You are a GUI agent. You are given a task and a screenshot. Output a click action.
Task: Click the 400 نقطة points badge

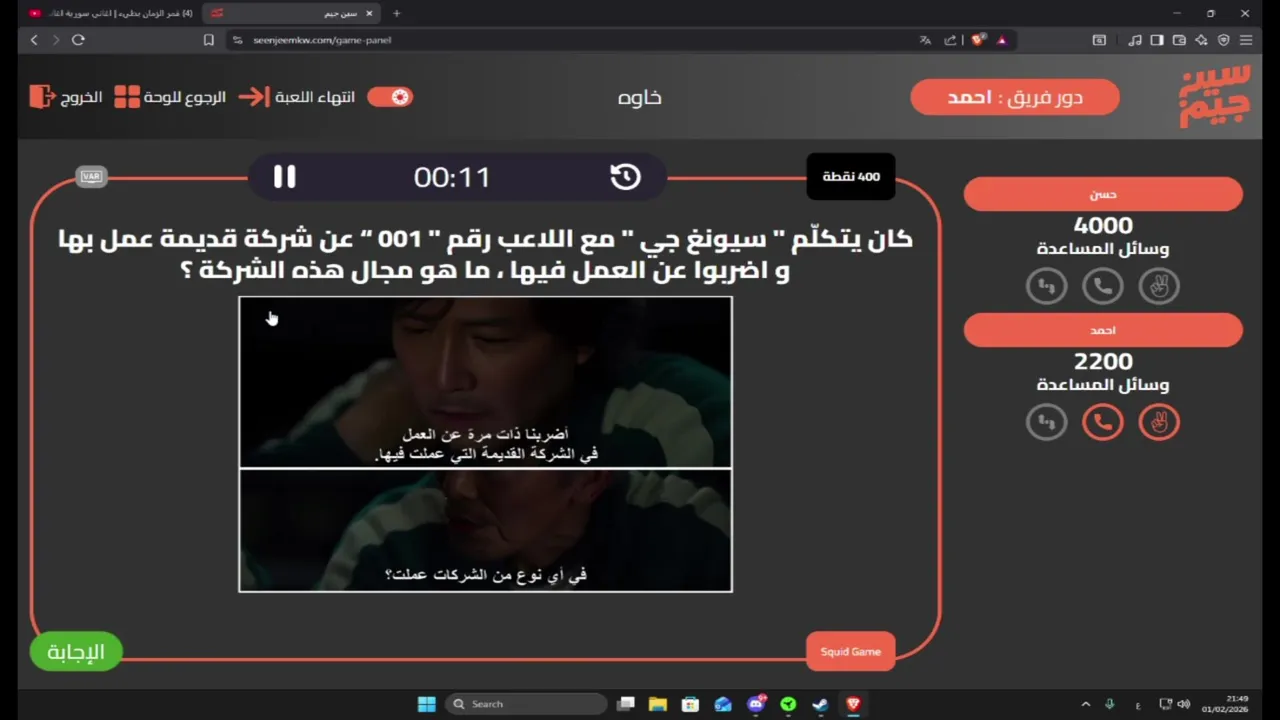click(x=851, y=177)
